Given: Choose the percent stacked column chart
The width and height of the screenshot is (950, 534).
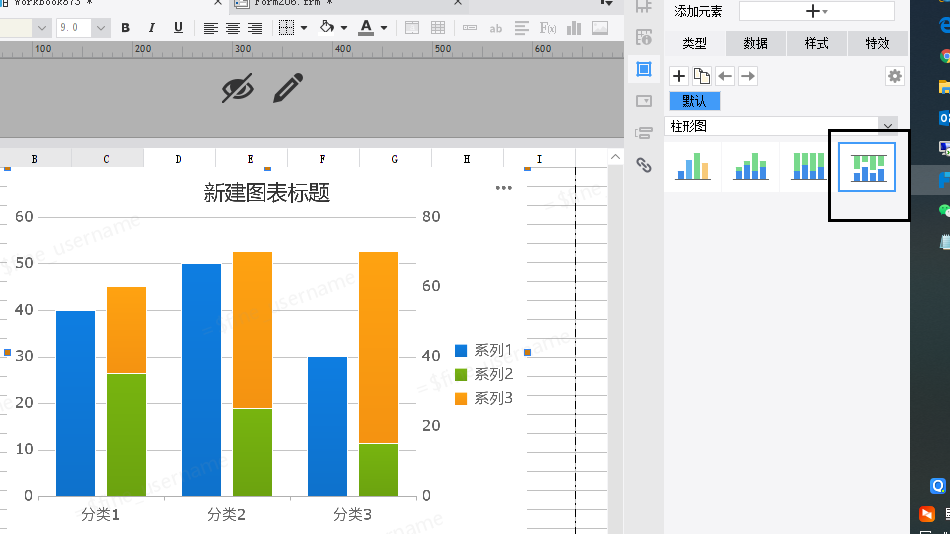Looking at the screenshot, I should tap(808, 166).
